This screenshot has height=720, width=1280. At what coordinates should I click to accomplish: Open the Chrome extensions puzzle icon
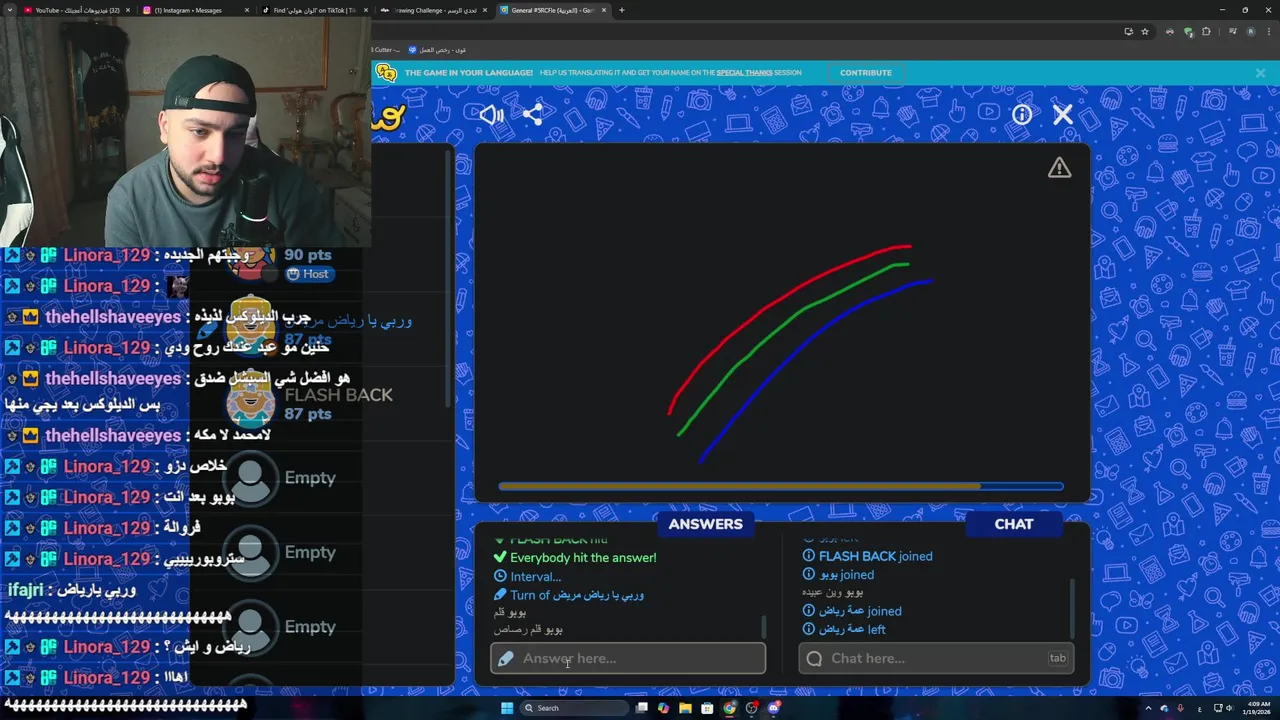pyautogui.click(x=1206, y=31)
